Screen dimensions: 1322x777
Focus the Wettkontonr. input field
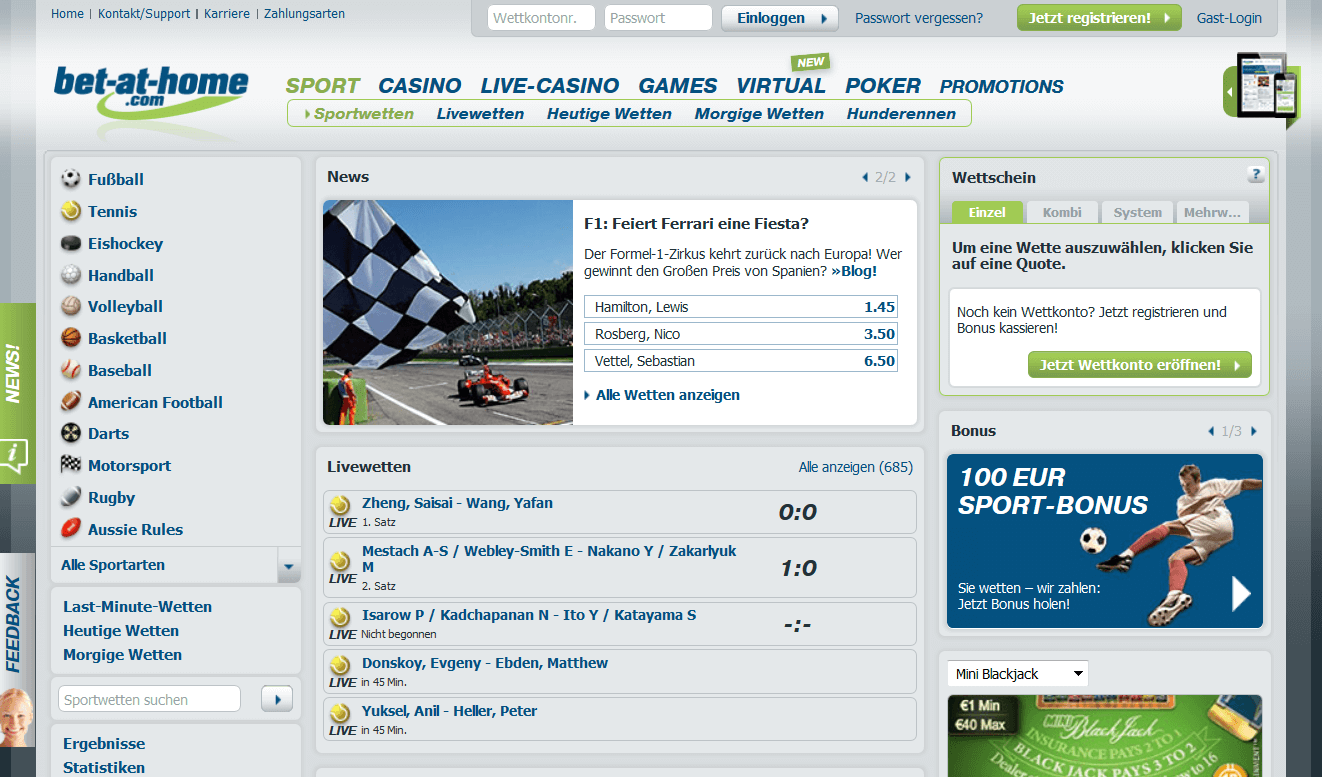point(541,18)
